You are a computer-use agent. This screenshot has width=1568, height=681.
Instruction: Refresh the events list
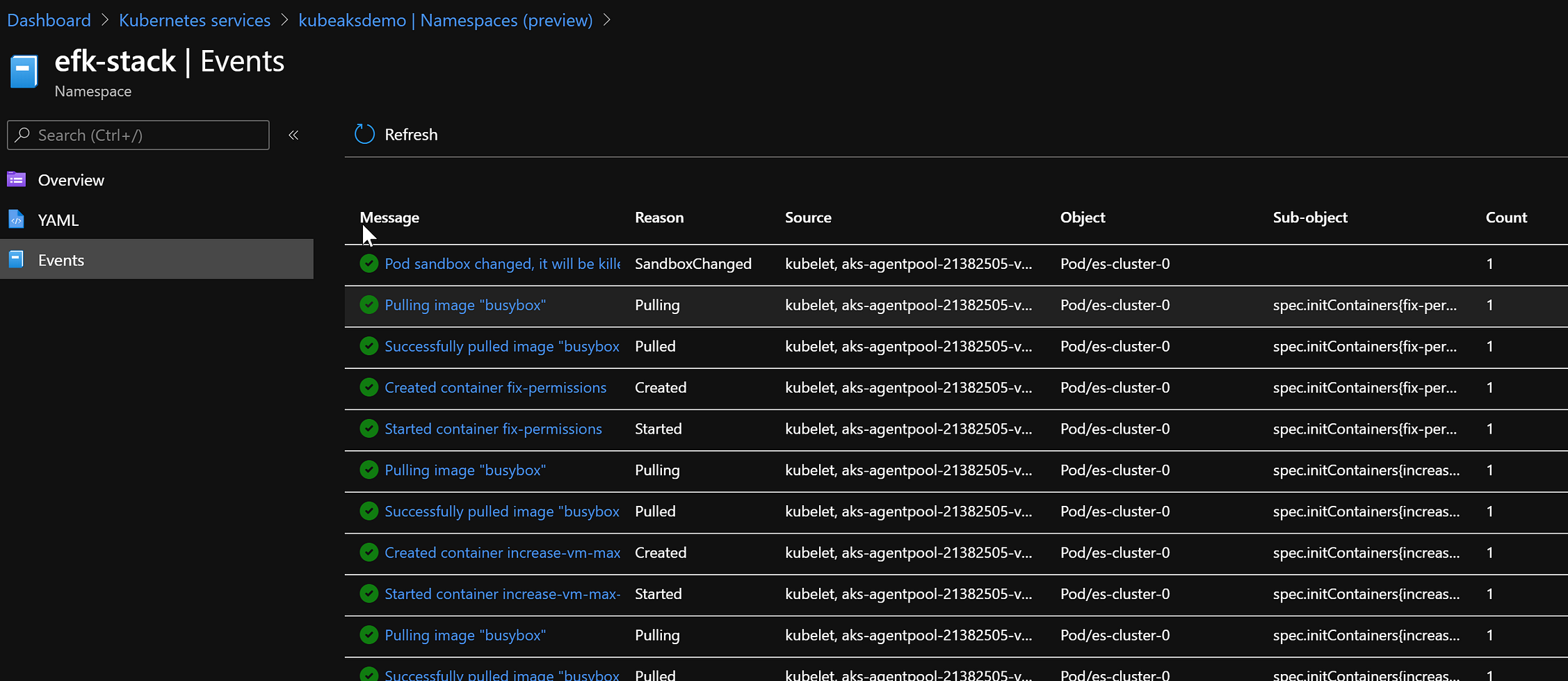[x=396, y=134]
